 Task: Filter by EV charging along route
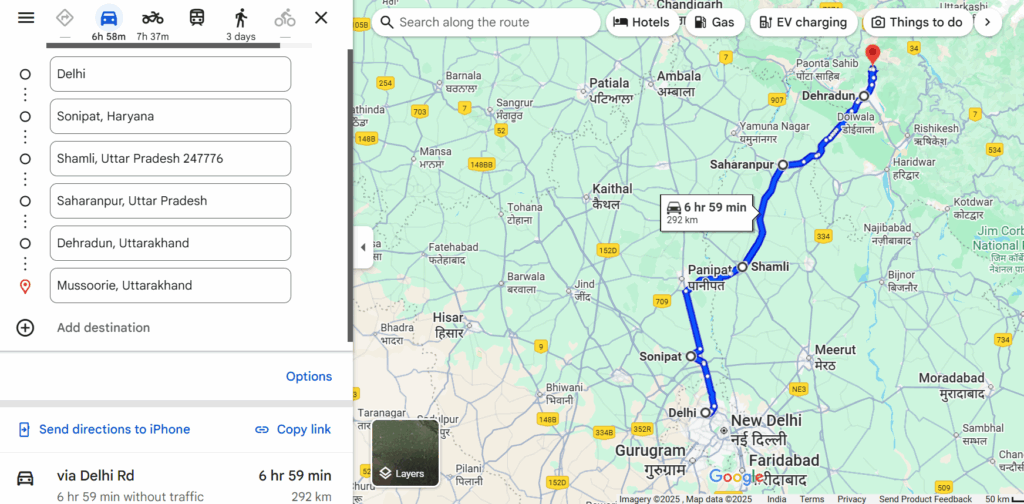803,22
